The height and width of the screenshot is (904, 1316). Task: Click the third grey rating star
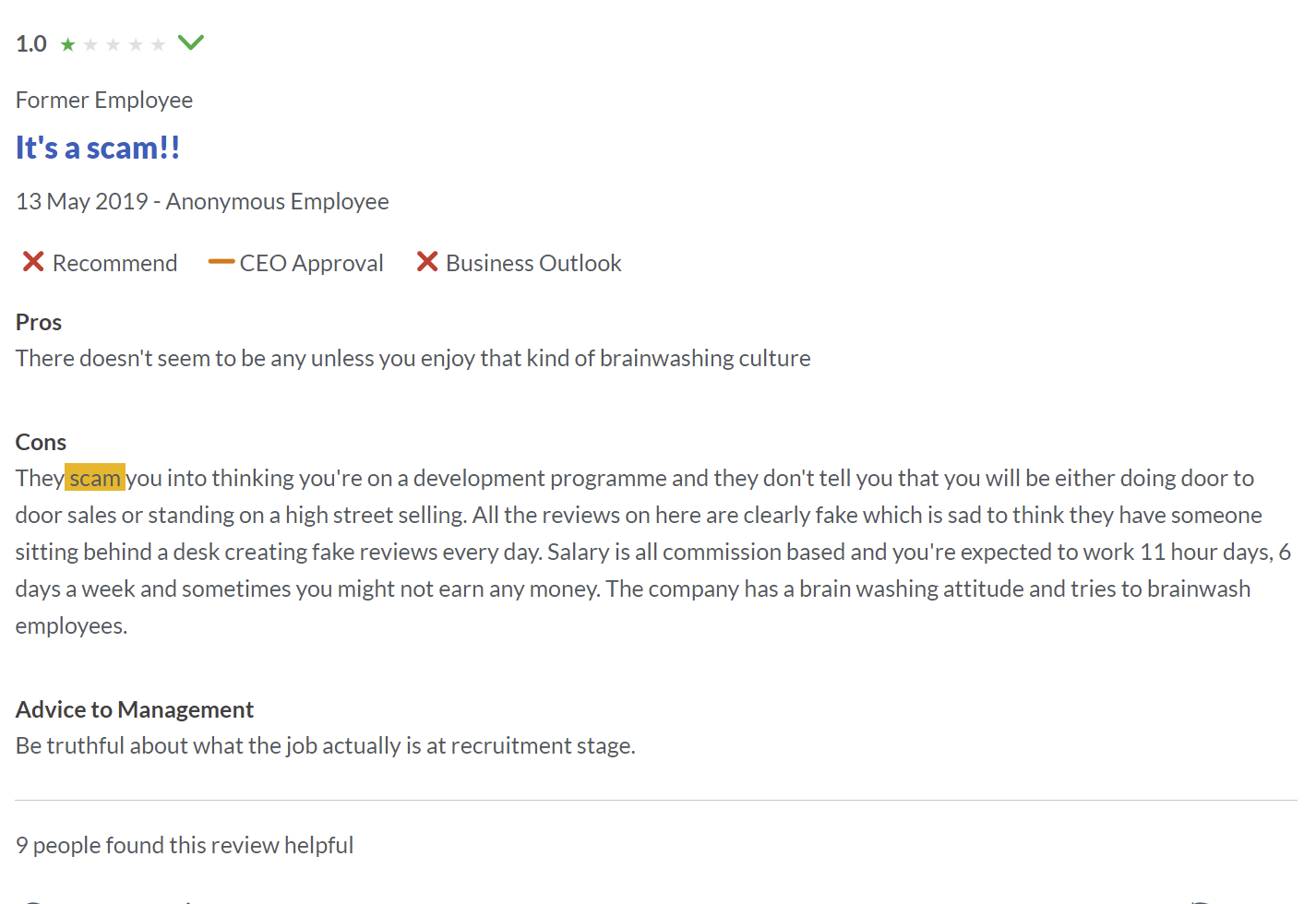coord(113,44)
